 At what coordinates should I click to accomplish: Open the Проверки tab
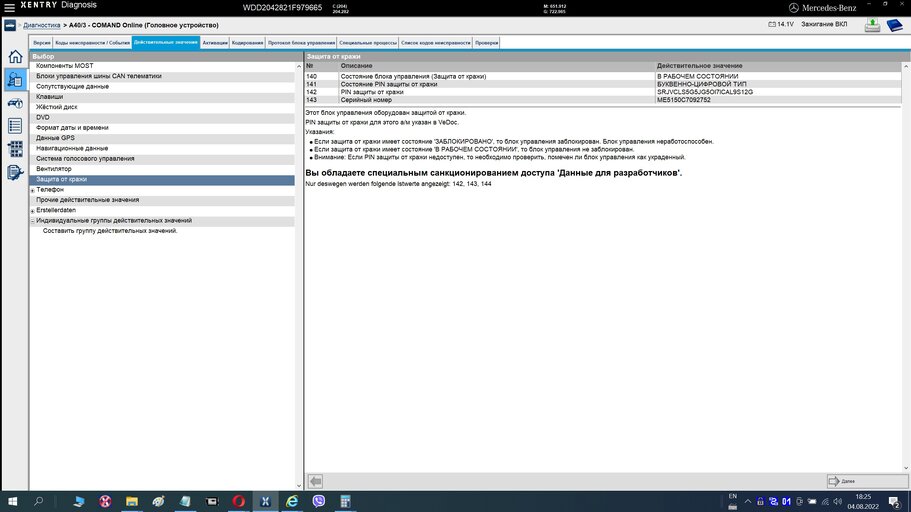click(x=486, y=42)
